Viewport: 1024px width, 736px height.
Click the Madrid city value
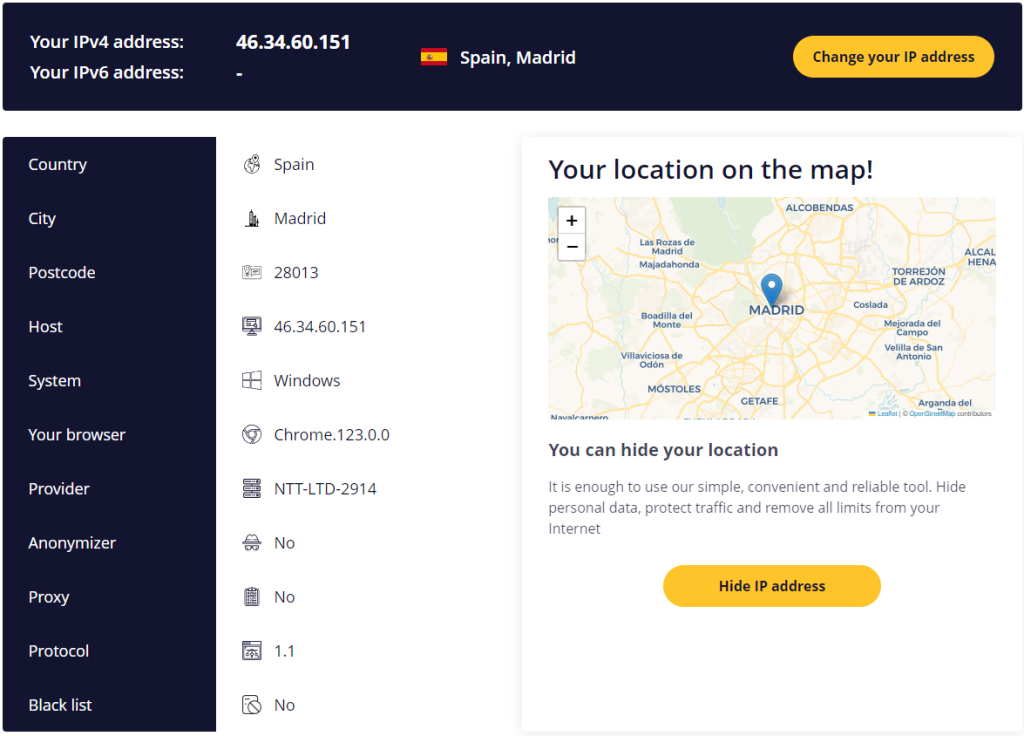(x=300, y=218)
